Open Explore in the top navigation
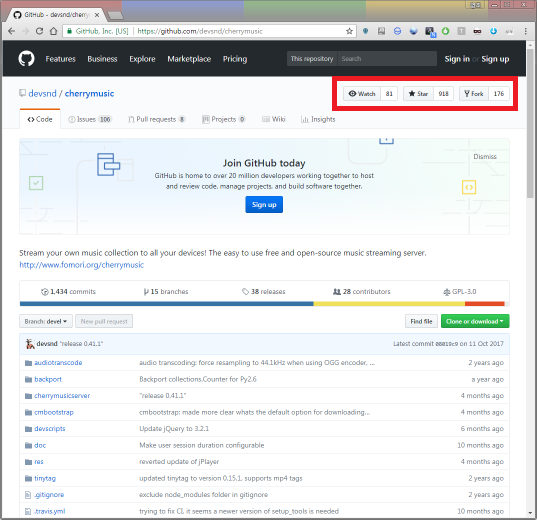537x520 pixels. [x=142, y=59]
